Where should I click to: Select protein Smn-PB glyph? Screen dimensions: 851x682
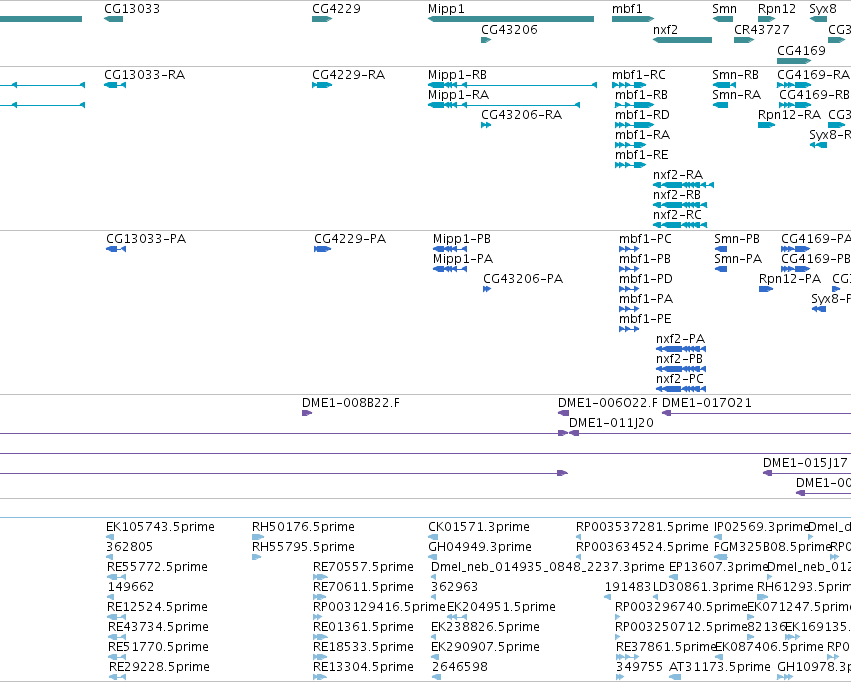721,249
